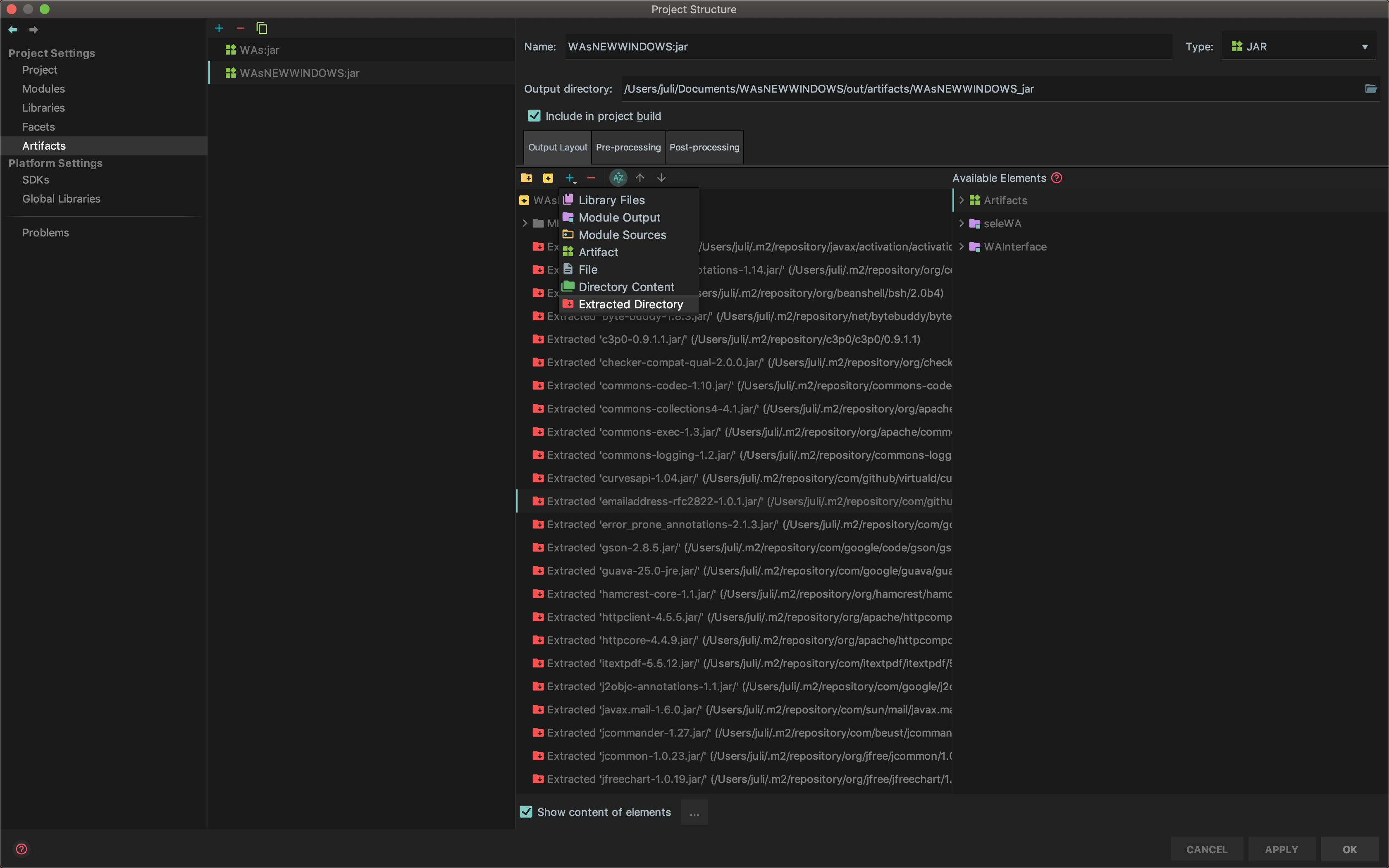Choose File from the add menu
The image size is (1389, 868).
[x=628, y=269]
